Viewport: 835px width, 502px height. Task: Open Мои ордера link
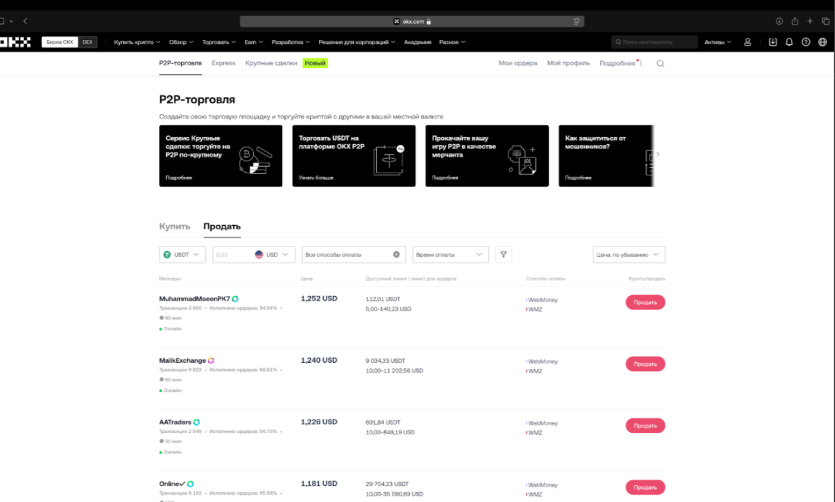tap(518, 63)
